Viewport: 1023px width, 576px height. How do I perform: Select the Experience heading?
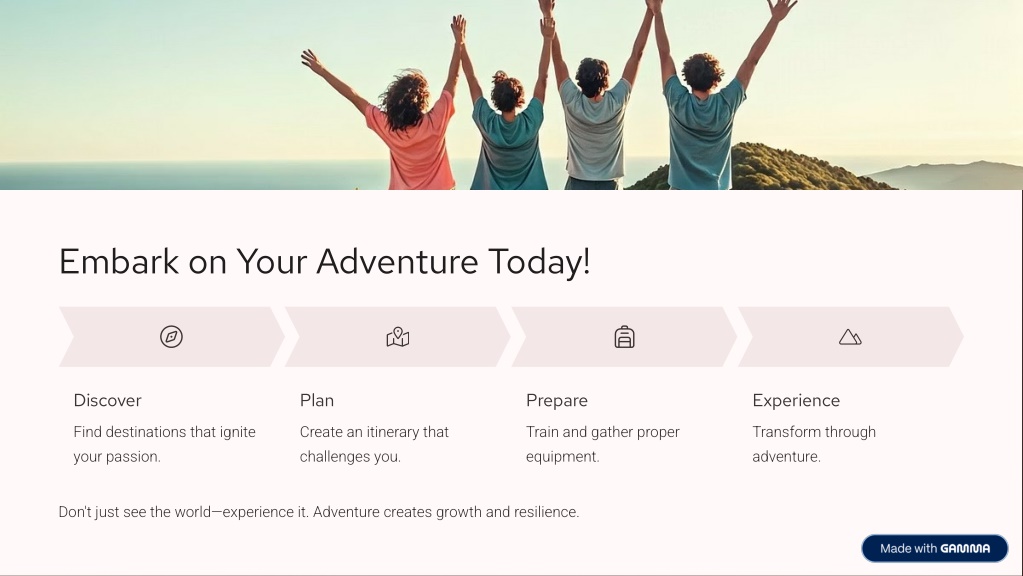pyautogui.click(x=796, y=401)
